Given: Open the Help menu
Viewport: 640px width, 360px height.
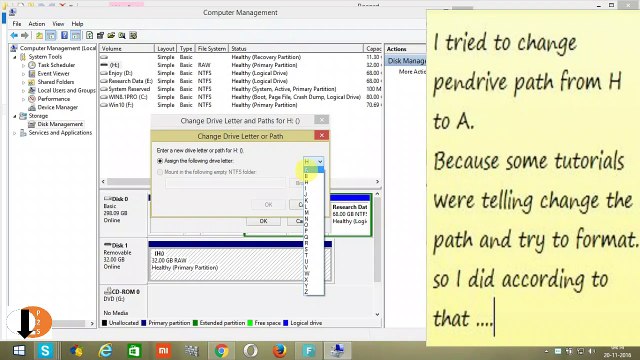Looking at the screenshot, I should 77,24.
